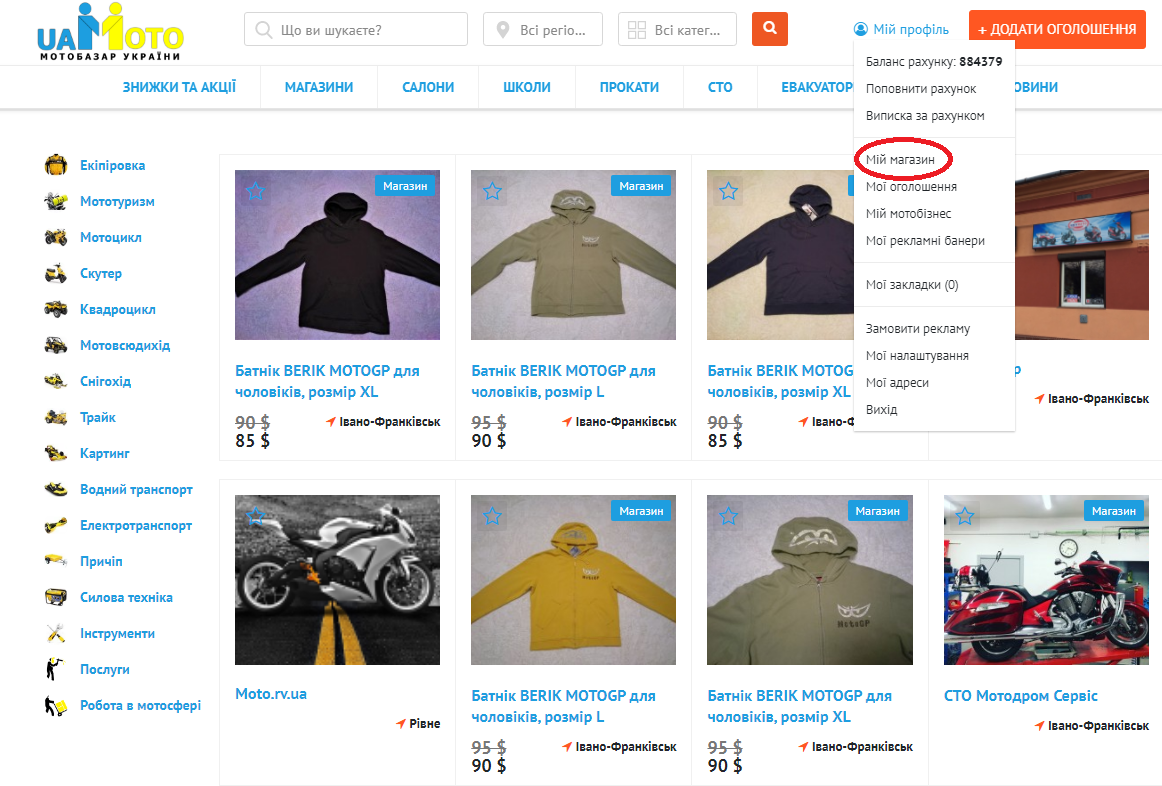This screenshot has width=1162, height=786.
Task: Bookmark star on green hoodie XL, bottom row
Action: point(728,516)
